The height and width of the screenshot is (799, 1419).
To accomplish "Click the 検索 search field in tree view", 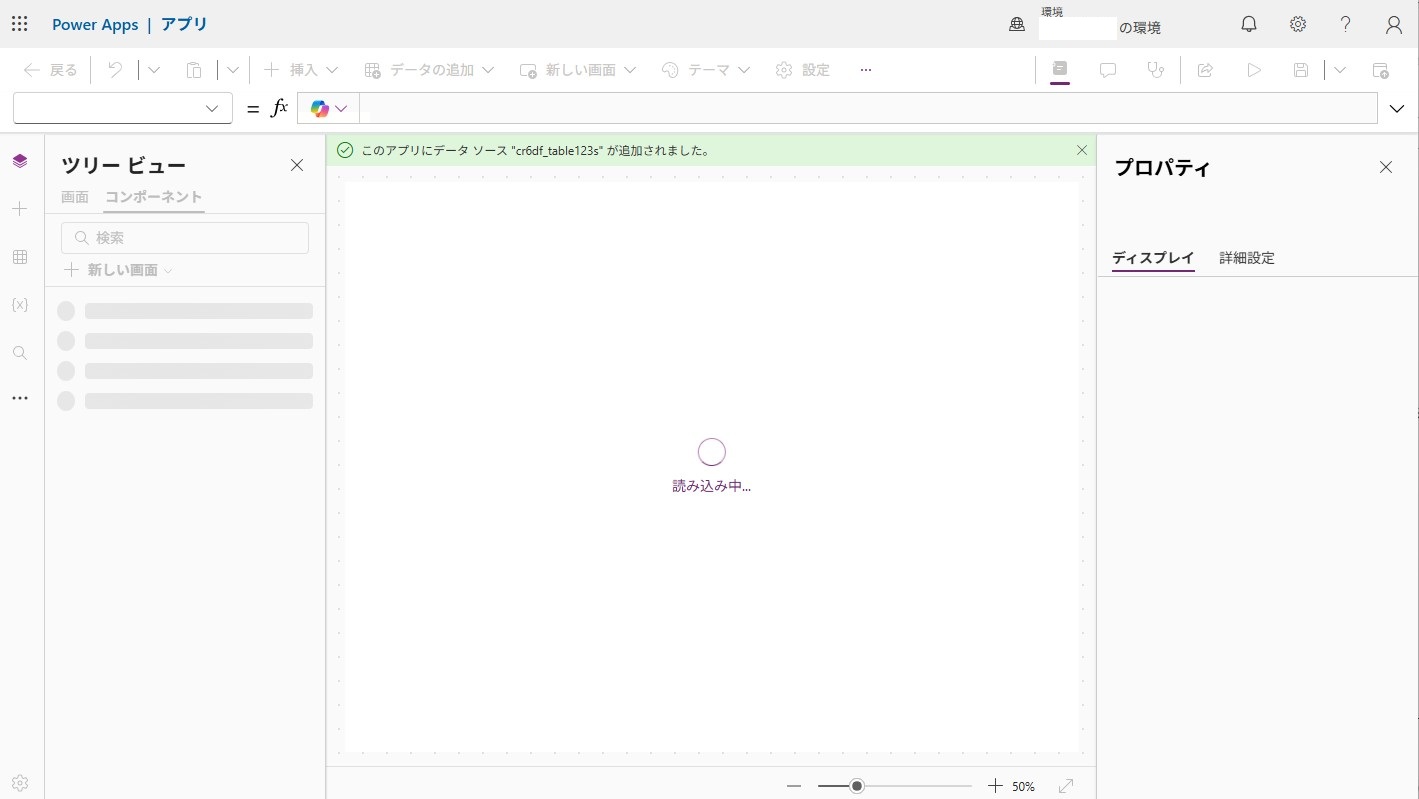I will point(186,238).
